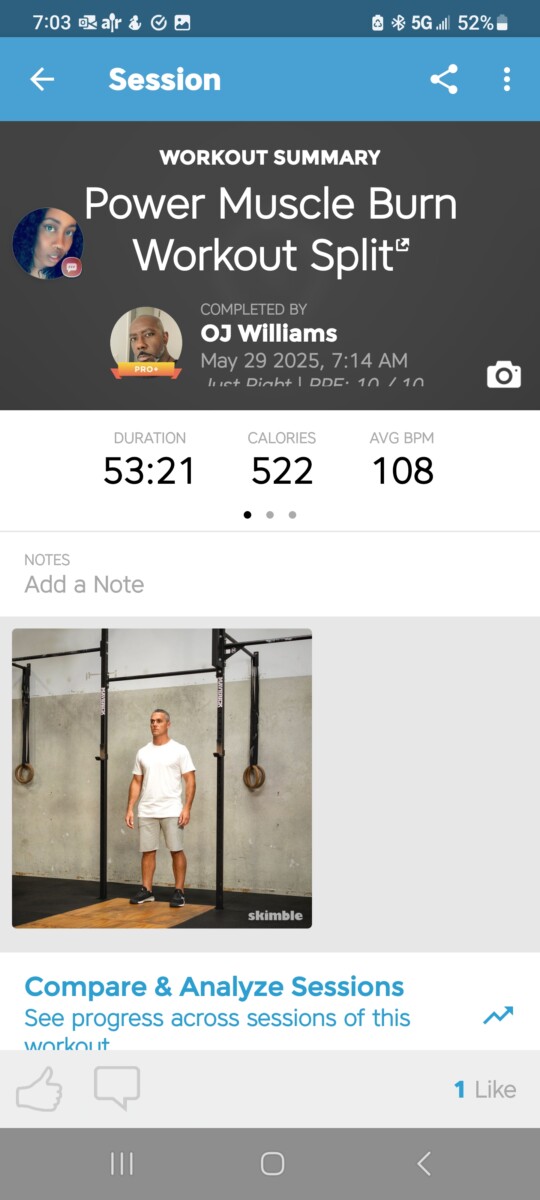Tap the OJ Williams name
This screenshot has width=540, height=1200.
click(269, 333)
